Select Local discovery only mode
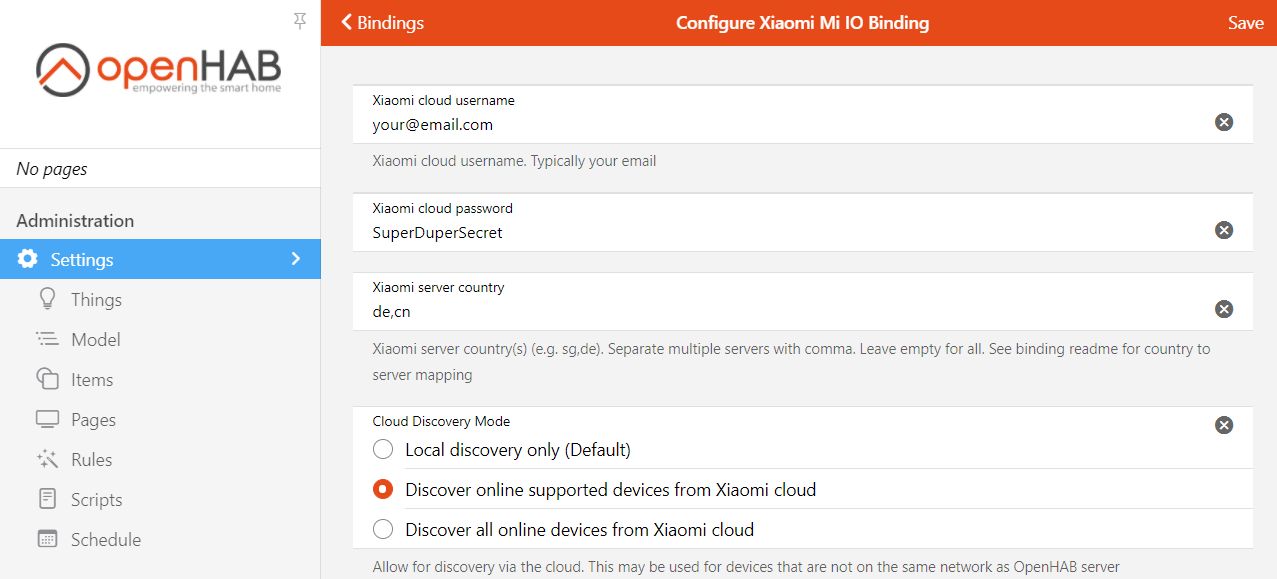Image resolution: width=1277 pixels, height=579 pixels. coord(382,449)
